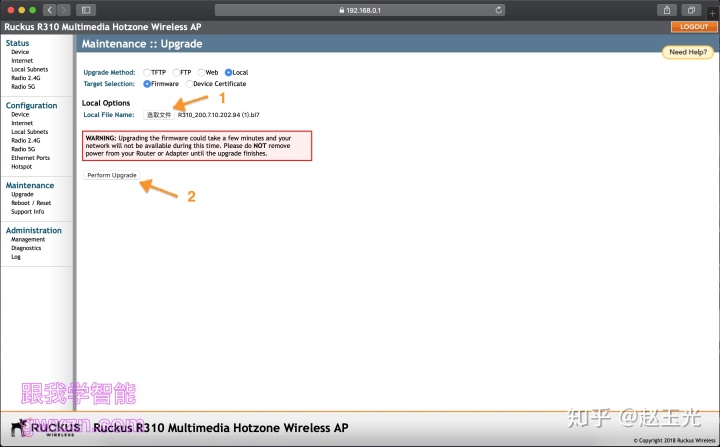The height and width of the screenshot is (447, 720).
Task: Click the address bar showing 192.168.0.1
Action: coord(360,10)
